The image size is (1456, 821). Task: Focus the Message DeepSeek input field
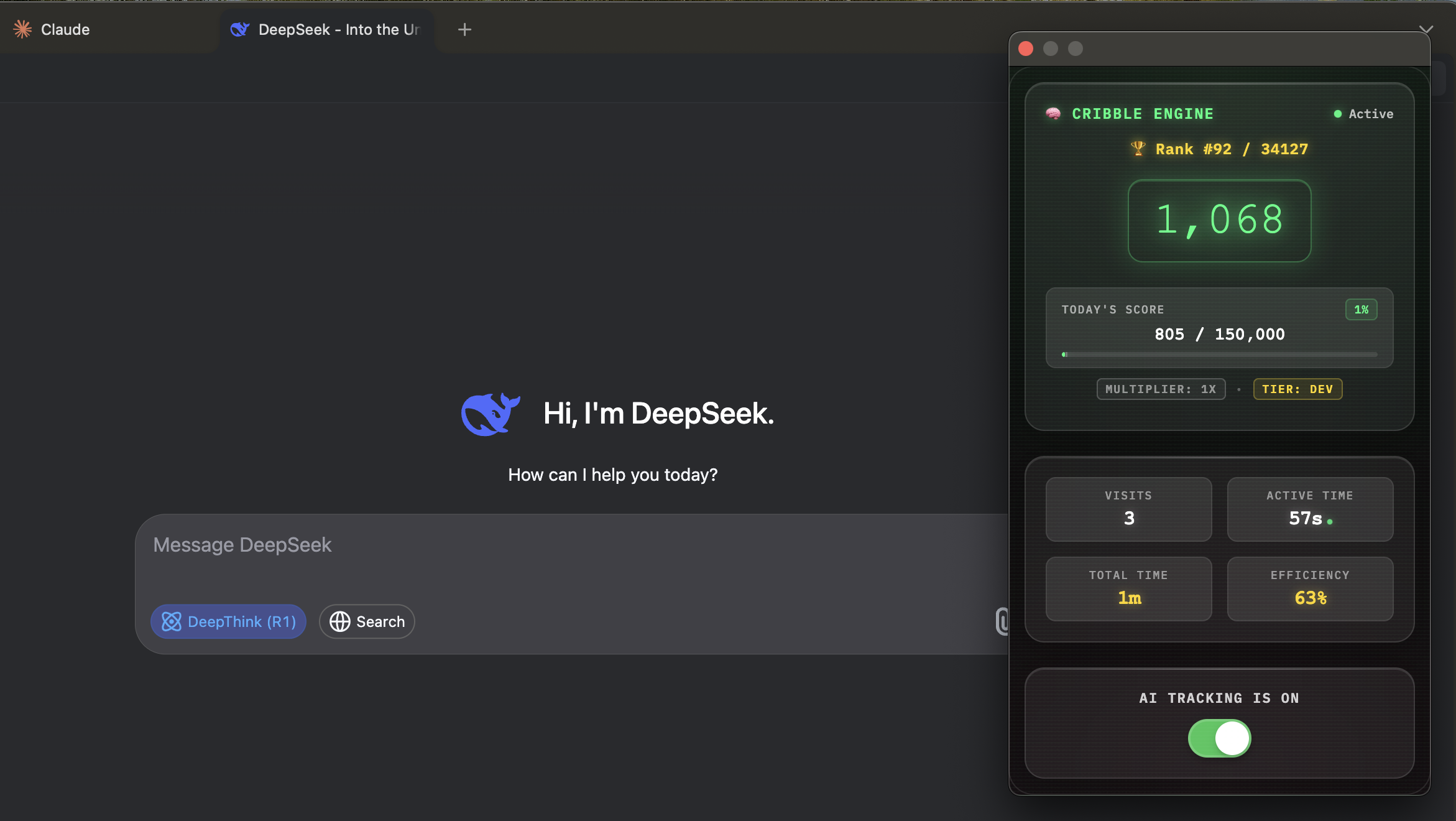(572, 545)
